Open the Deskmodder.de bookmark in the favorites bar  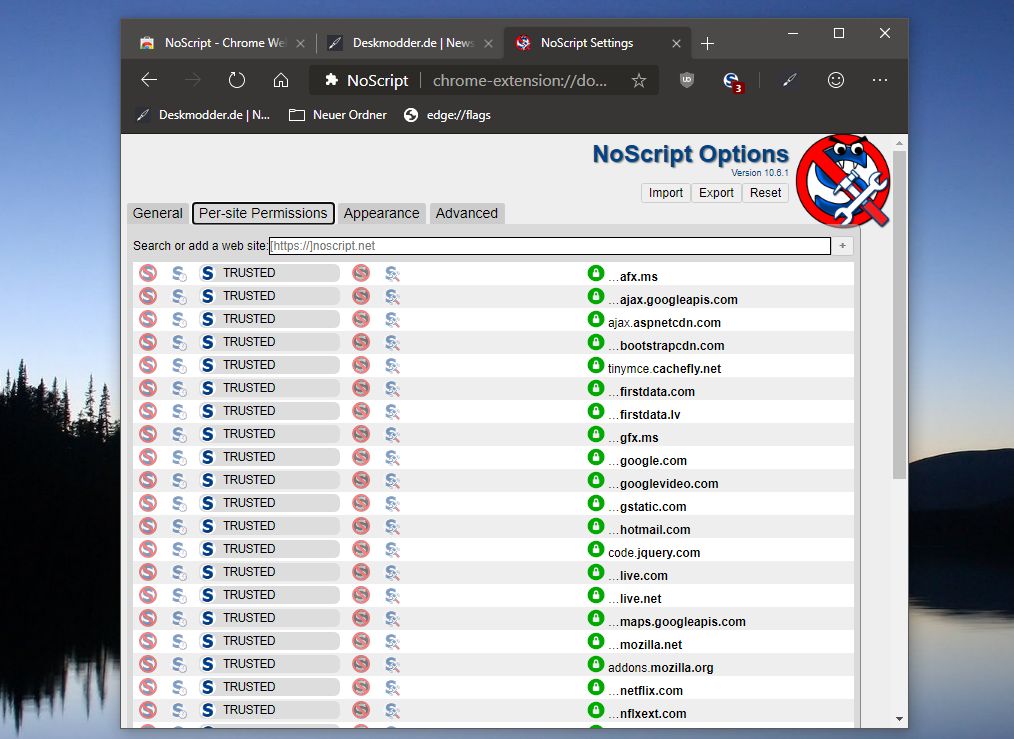click(x=204, y=115)
